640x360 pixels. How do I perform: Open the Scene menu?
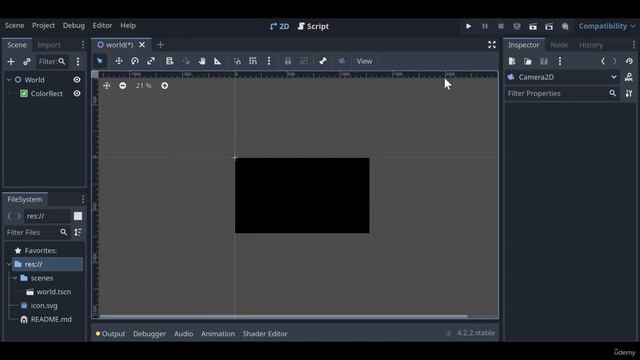pyautogui.click(x=14, y=25)
